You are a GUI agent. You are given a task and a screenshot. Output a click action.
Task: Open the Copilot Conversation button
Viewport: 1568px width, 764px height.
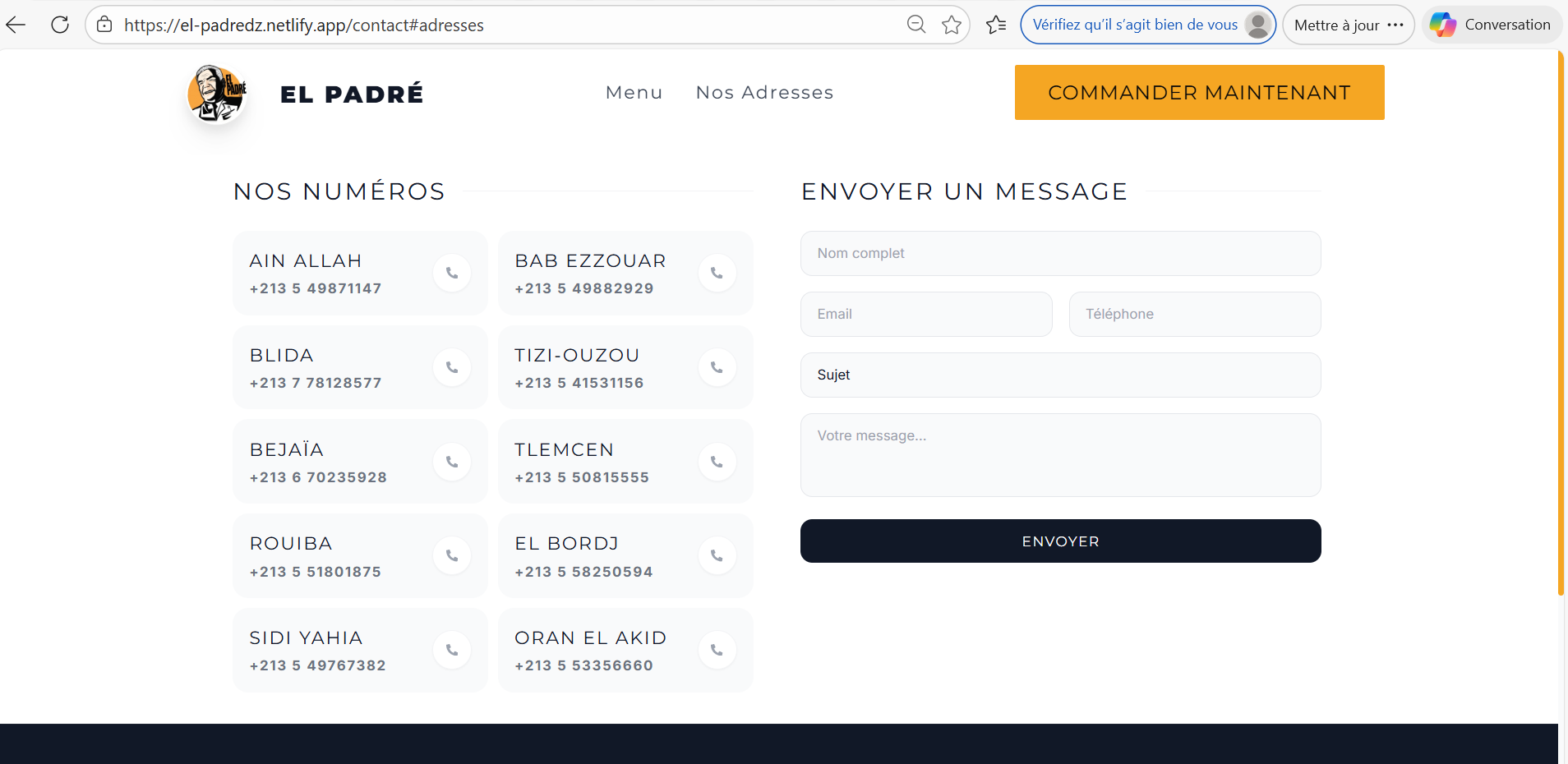1492,25
